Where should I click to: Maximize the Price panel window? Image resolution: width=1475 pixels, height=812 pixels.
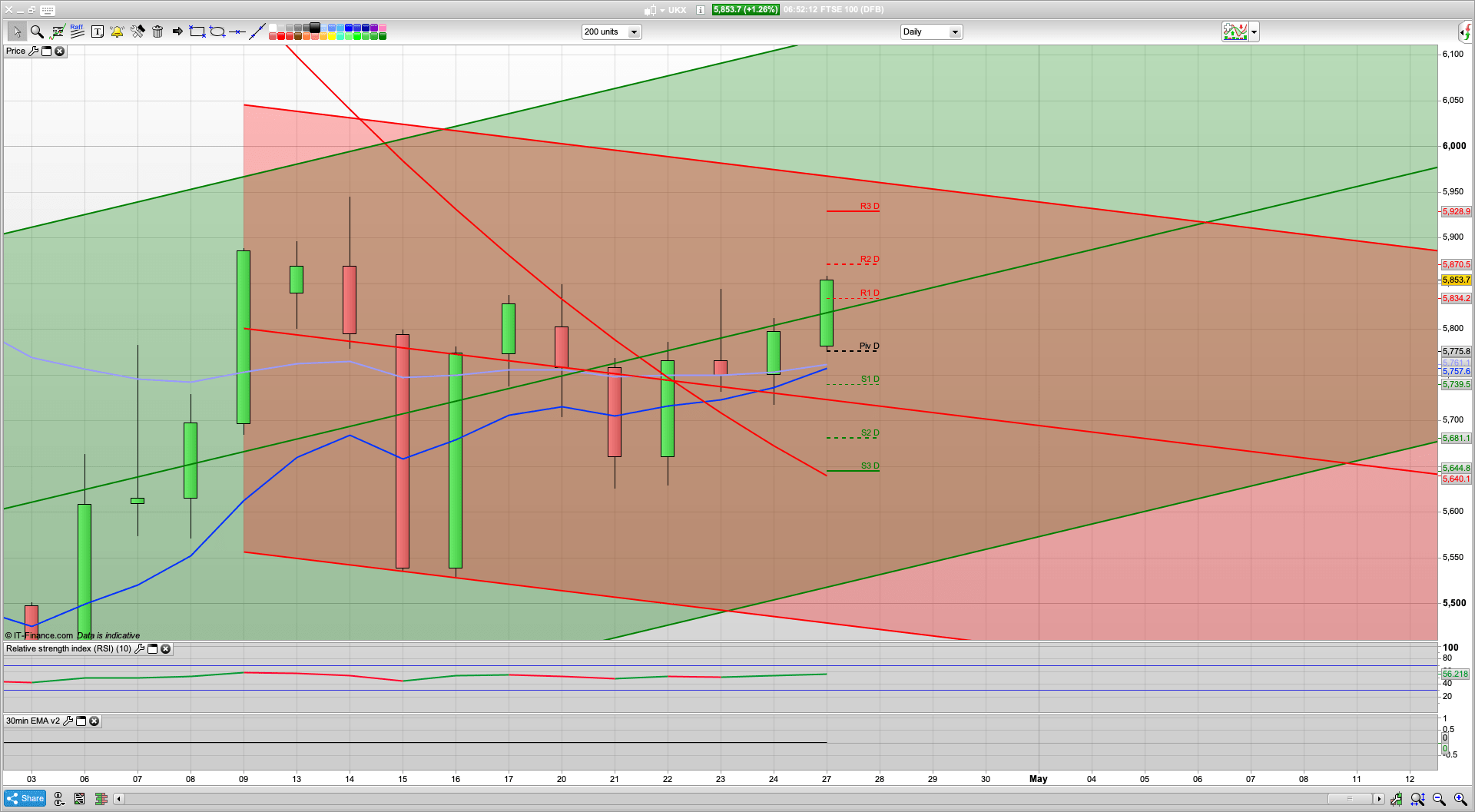coord(46,51)
